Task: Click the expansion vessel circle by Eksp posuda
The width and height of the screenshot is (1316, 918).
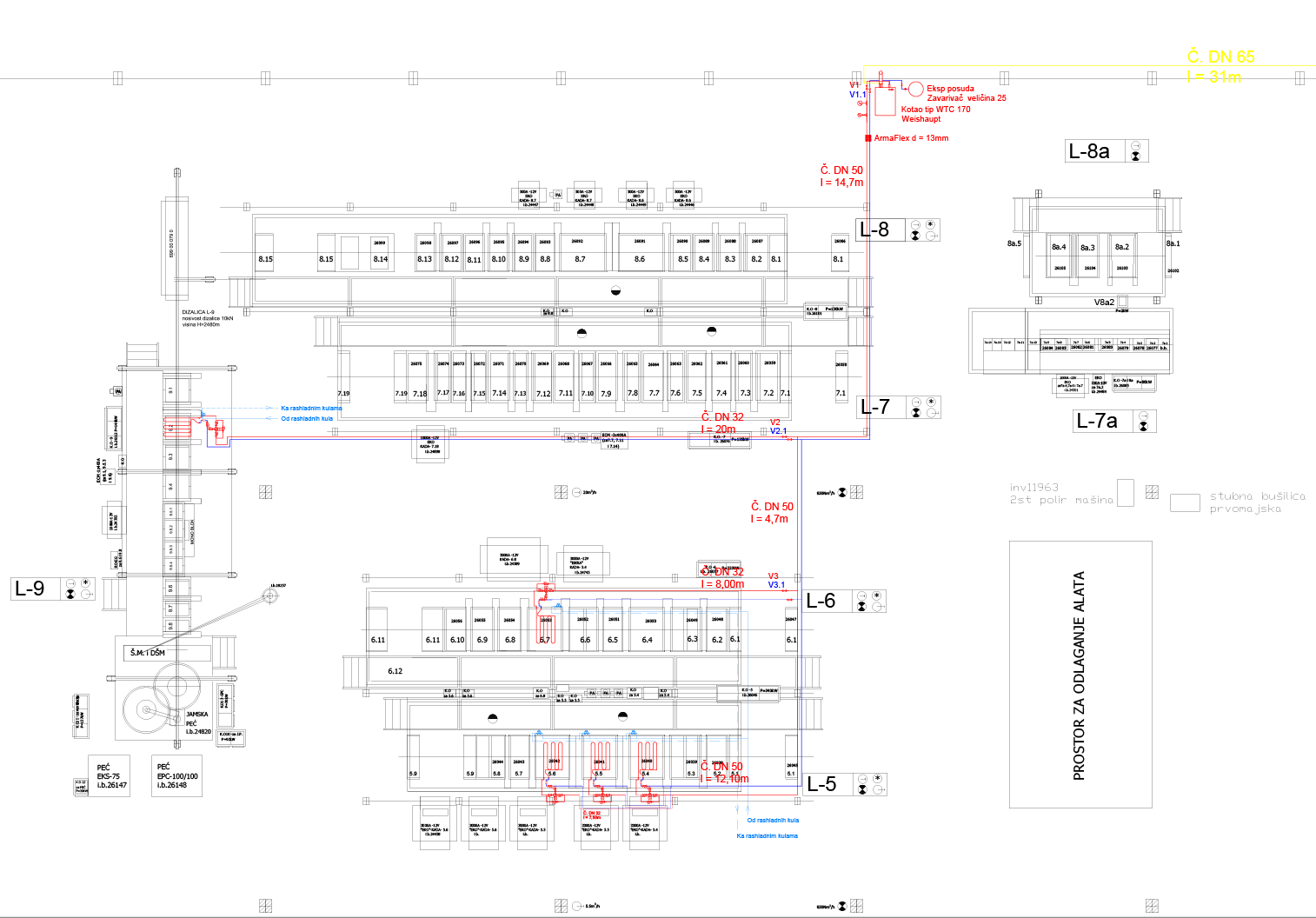Action: (915, 89)
